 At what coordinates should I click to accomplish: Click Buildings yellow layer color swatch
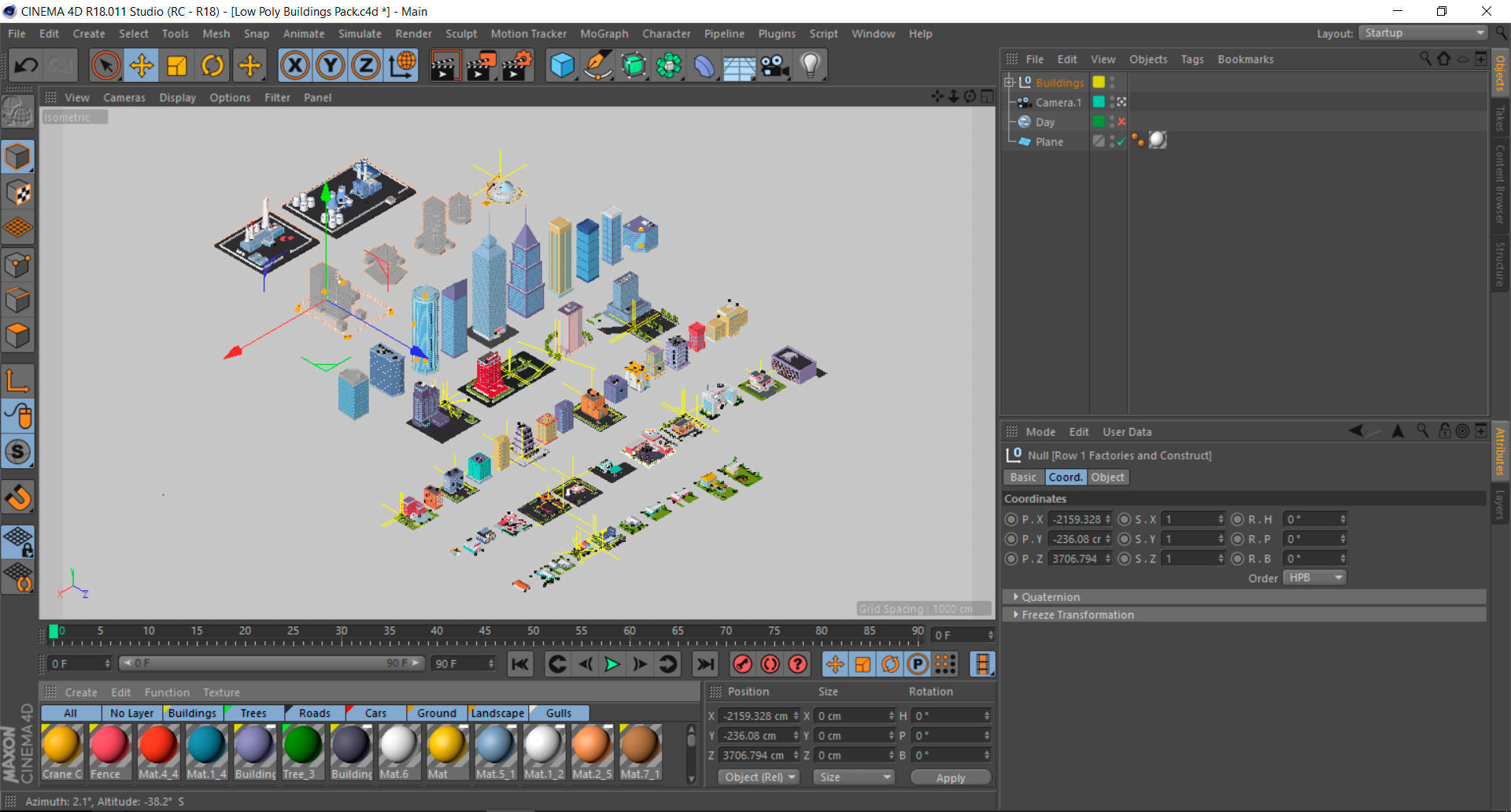pyautogui.click(x=1099, y=83)
